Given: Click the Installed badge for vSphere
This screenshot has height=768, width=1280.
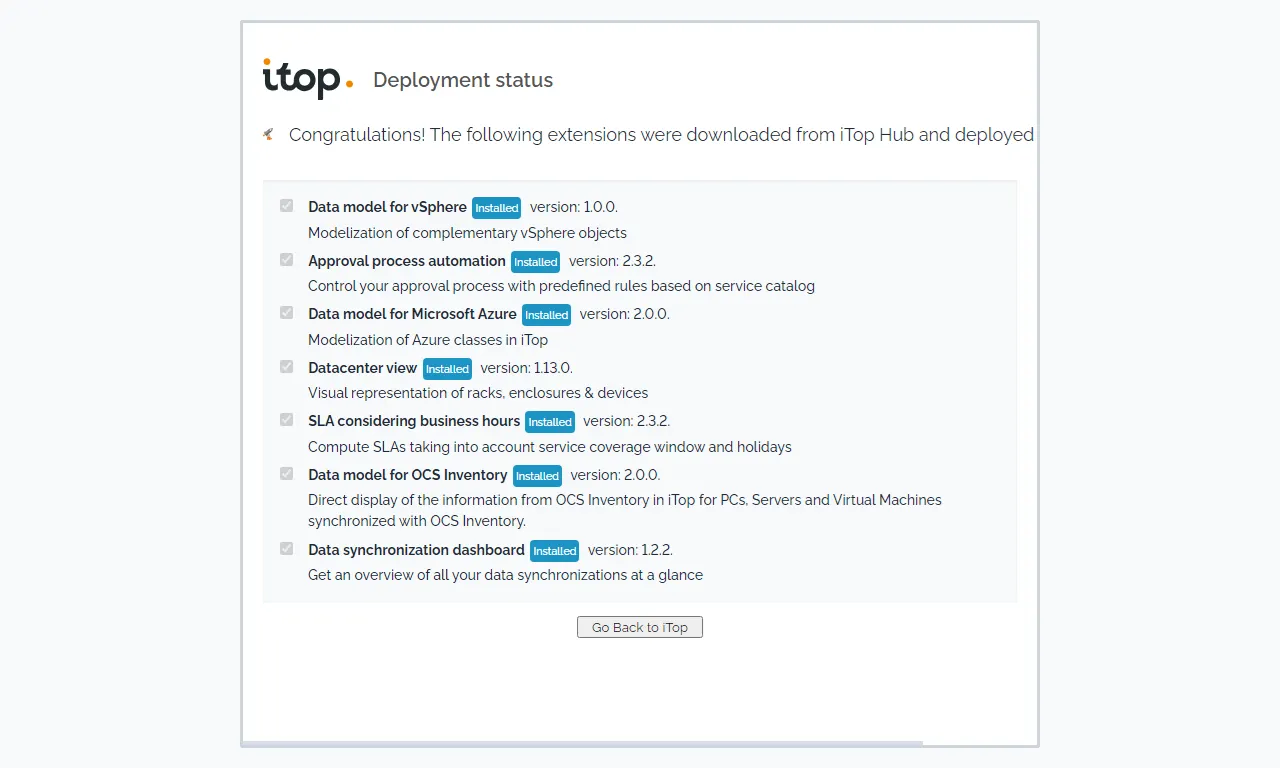Looking at the screenshot, I should click(x=496, y=208).
